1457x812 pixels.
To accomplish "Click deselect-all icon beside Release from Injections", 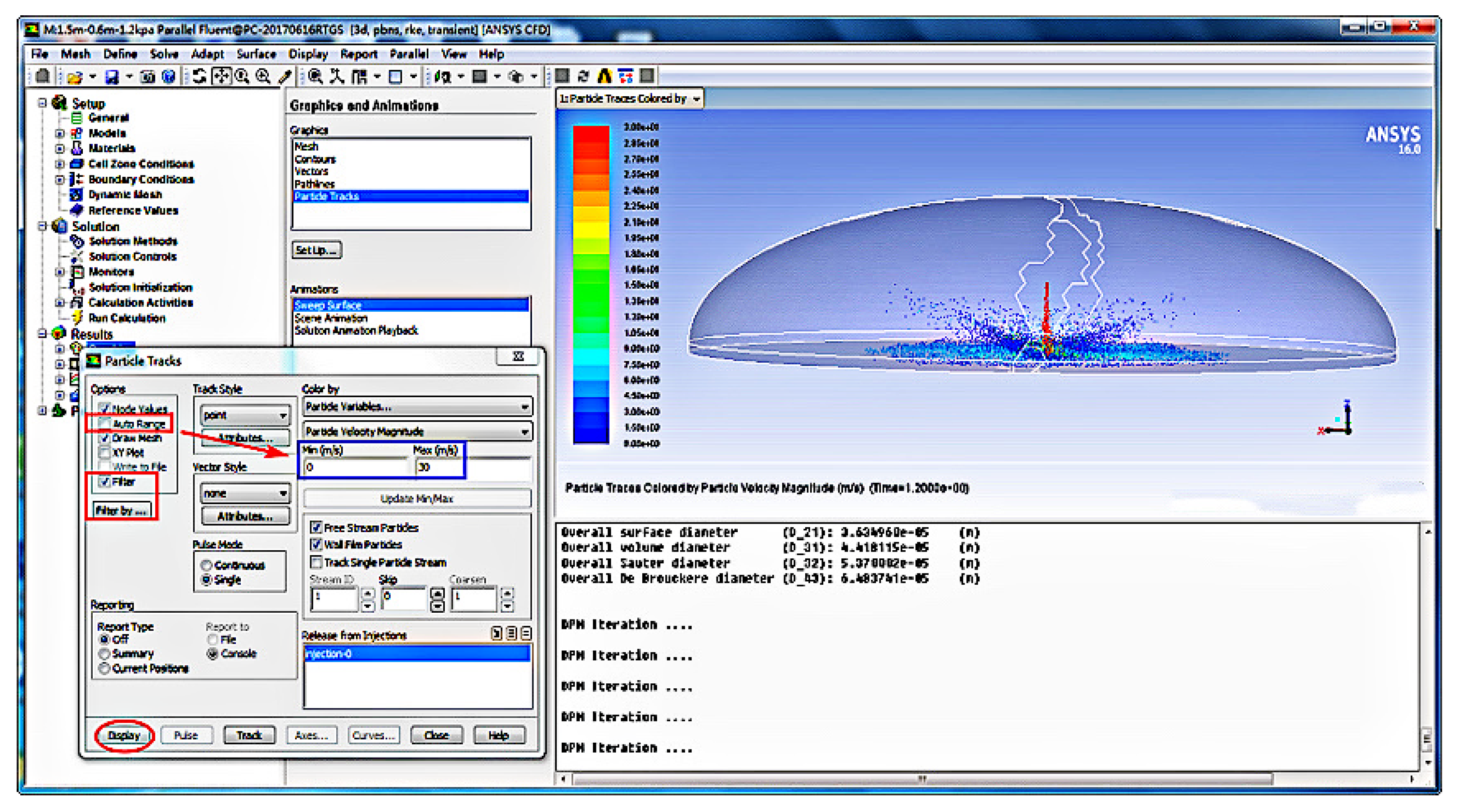I will click(526, 633).
